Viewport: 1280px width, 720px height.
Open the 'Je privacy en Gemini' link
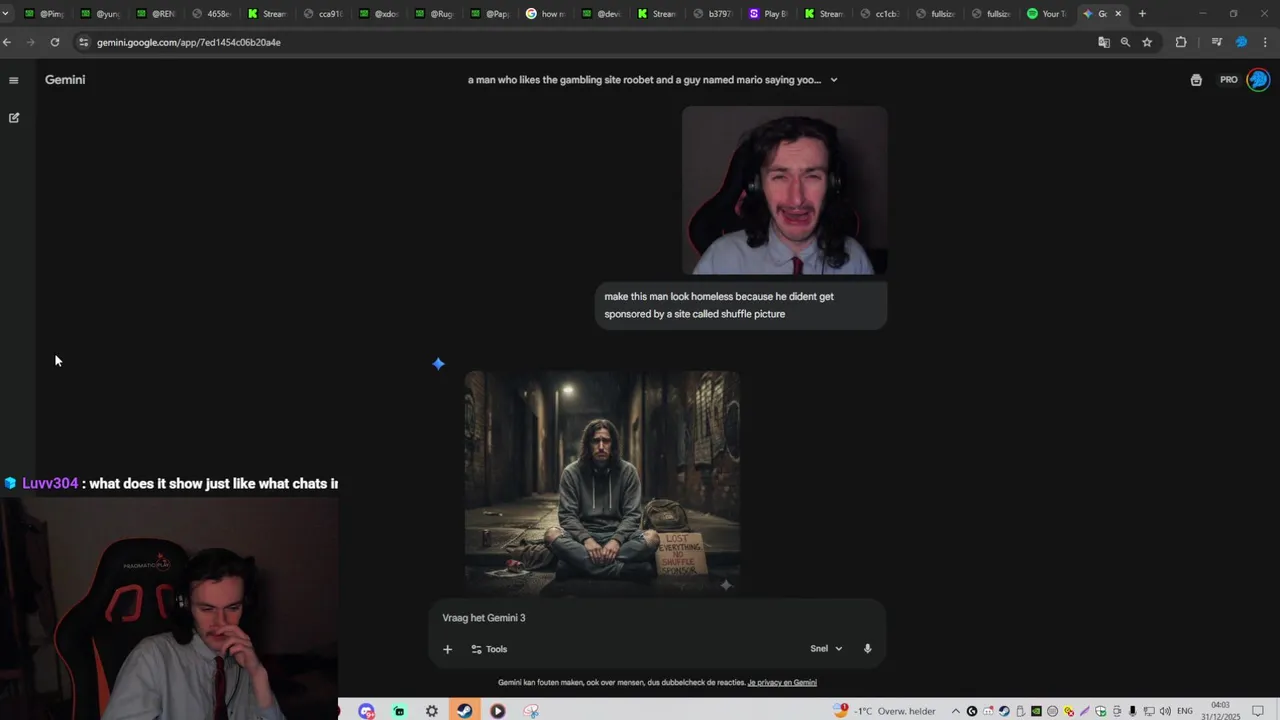point(782,683)
